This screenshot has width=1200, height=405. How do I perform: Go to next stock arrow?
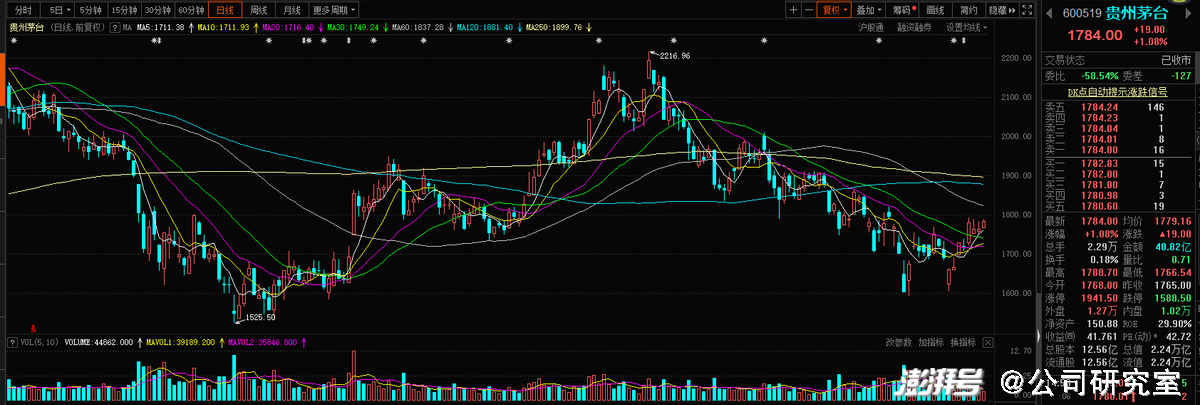click(1188, 14)
